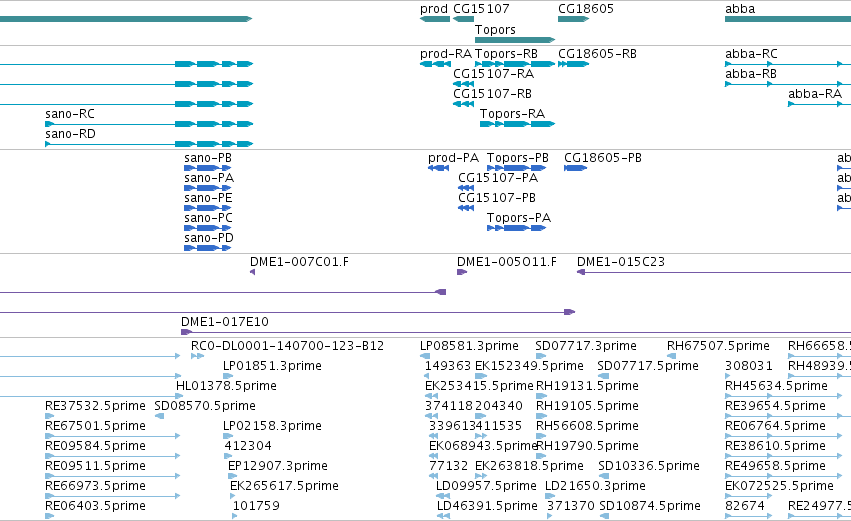Click the 412304 EST label
Image resolution: width=851 pixels, height=521 pixels.
pyautogui.click(x=248, y=447)
